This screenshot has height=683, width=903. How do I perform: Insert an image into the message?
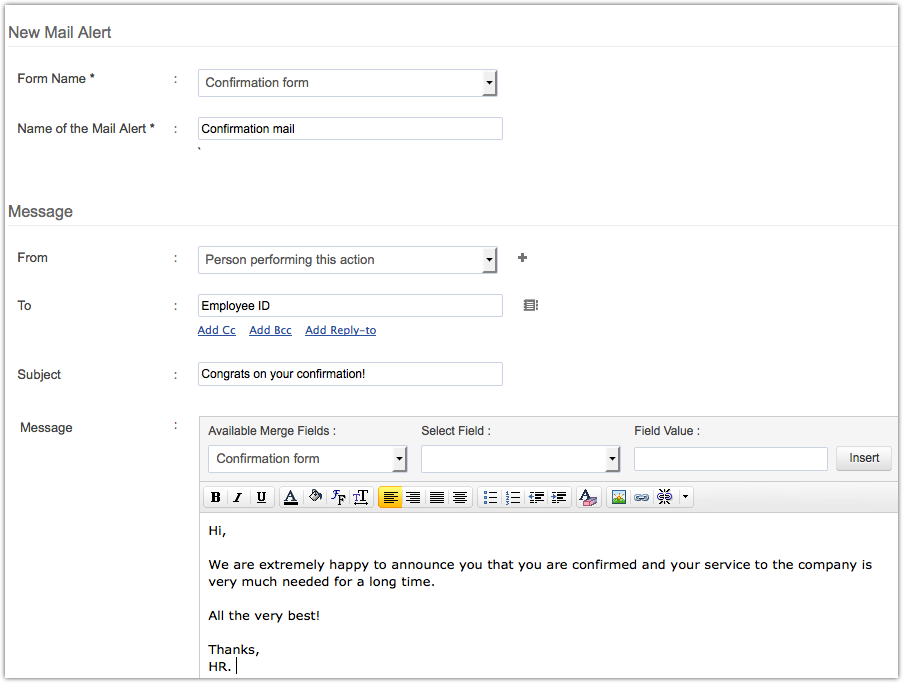(618, 497)
